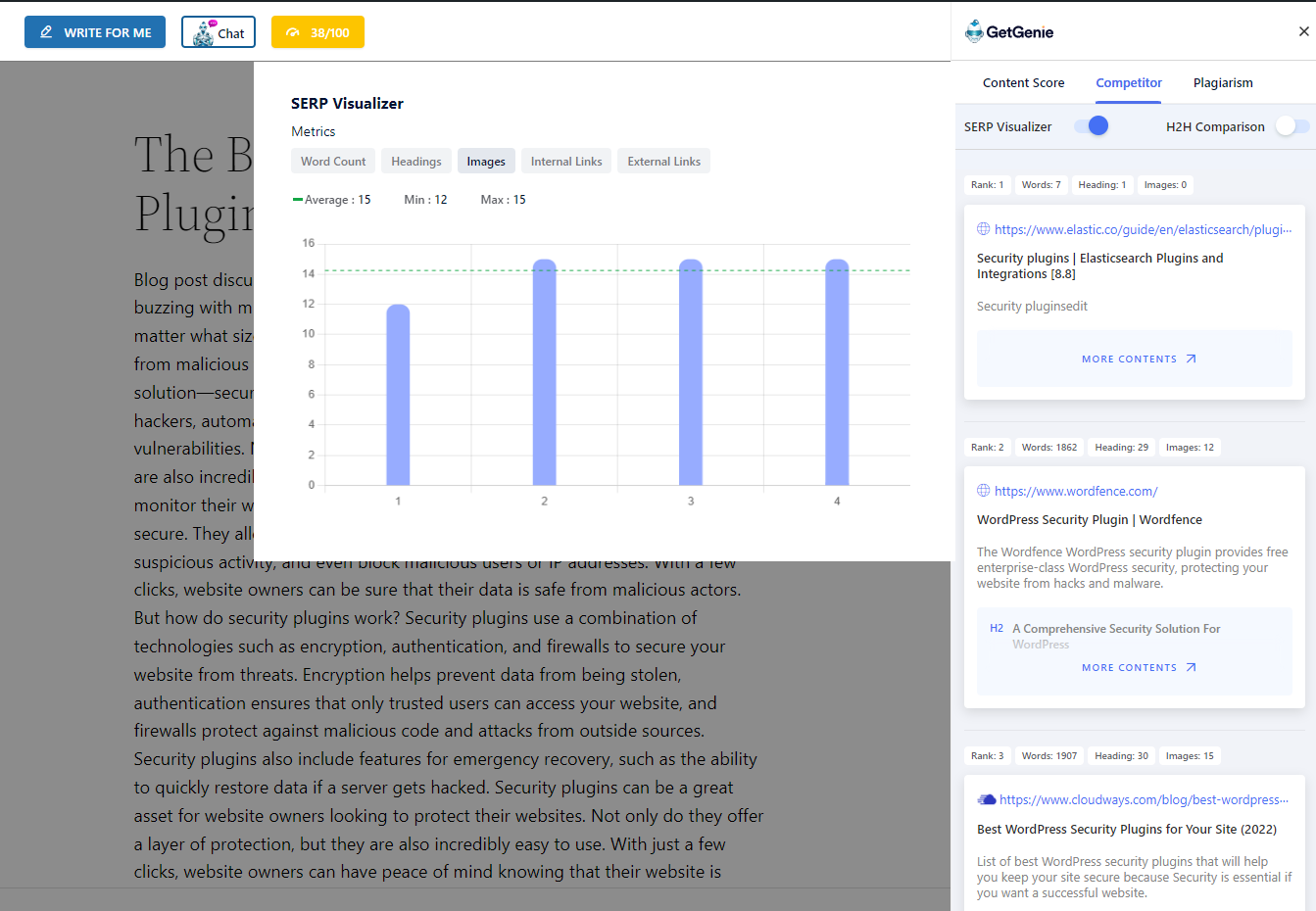
Task: Click the 'Images: 0' badge
Action: pyautogui.click(x=1165, y=184)
